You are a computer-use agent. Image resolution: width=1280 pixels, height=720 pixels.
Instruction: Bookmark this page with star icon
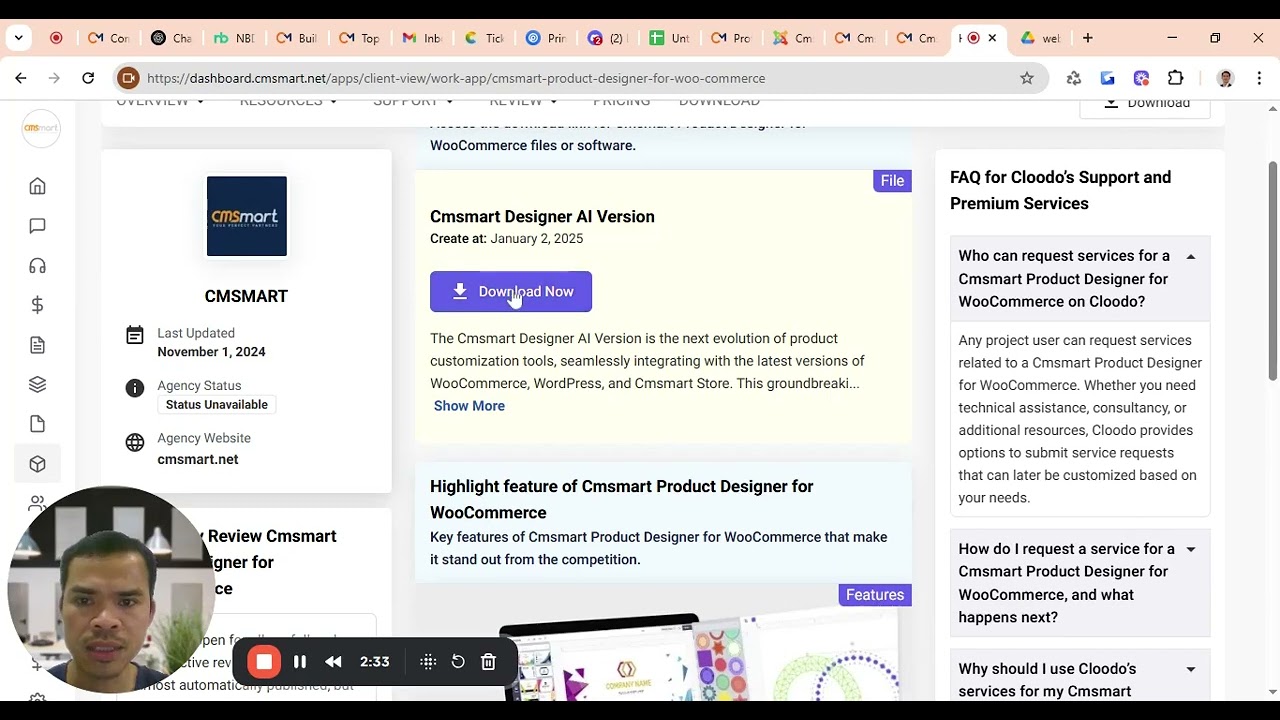point(1026,78)
